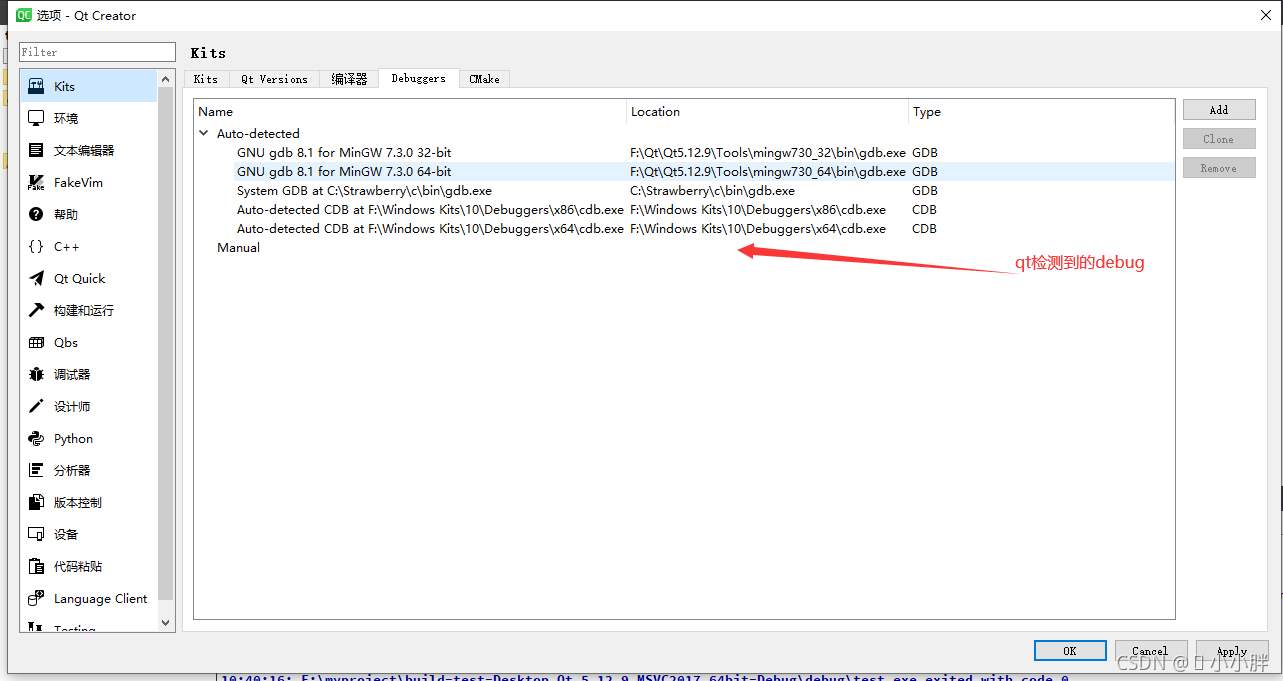
Task: Click the Add debugger button
Action: point(1219,110)
